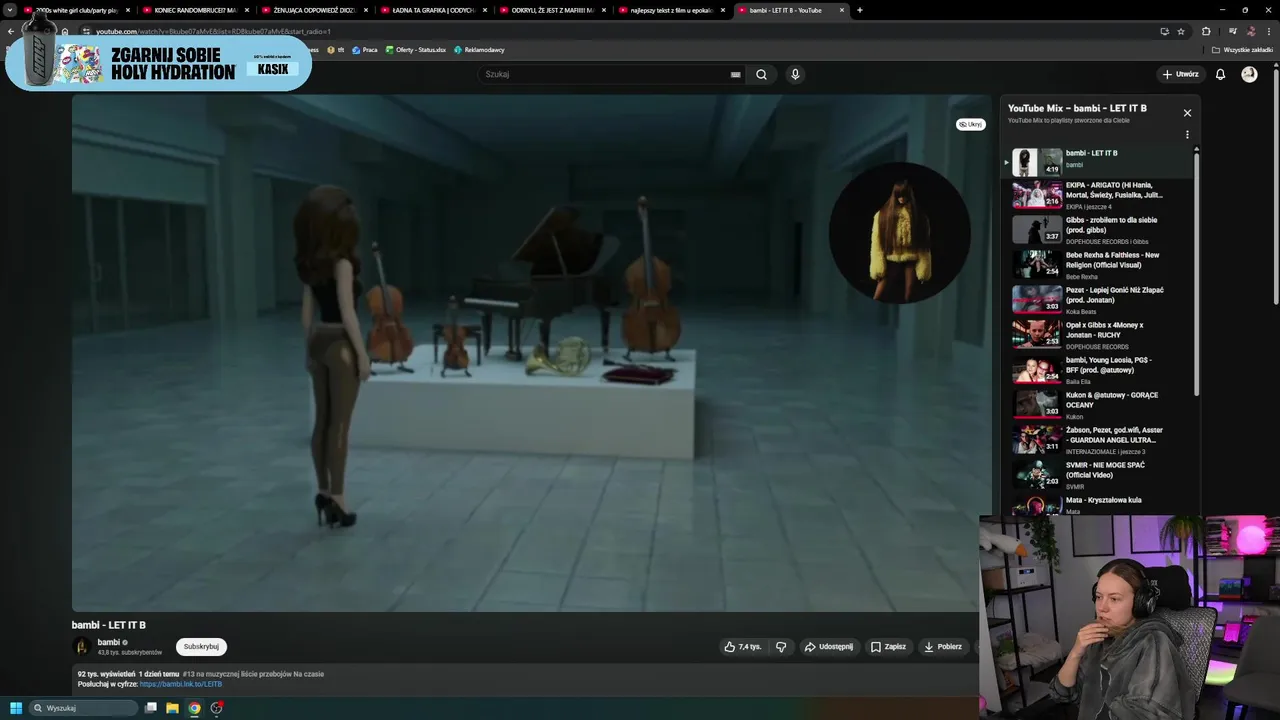Switch to the ODKRYLI ŻE JEST Z MAFII tab
The width and height of the screenshot is (1280, 720).
coord(552,10)
